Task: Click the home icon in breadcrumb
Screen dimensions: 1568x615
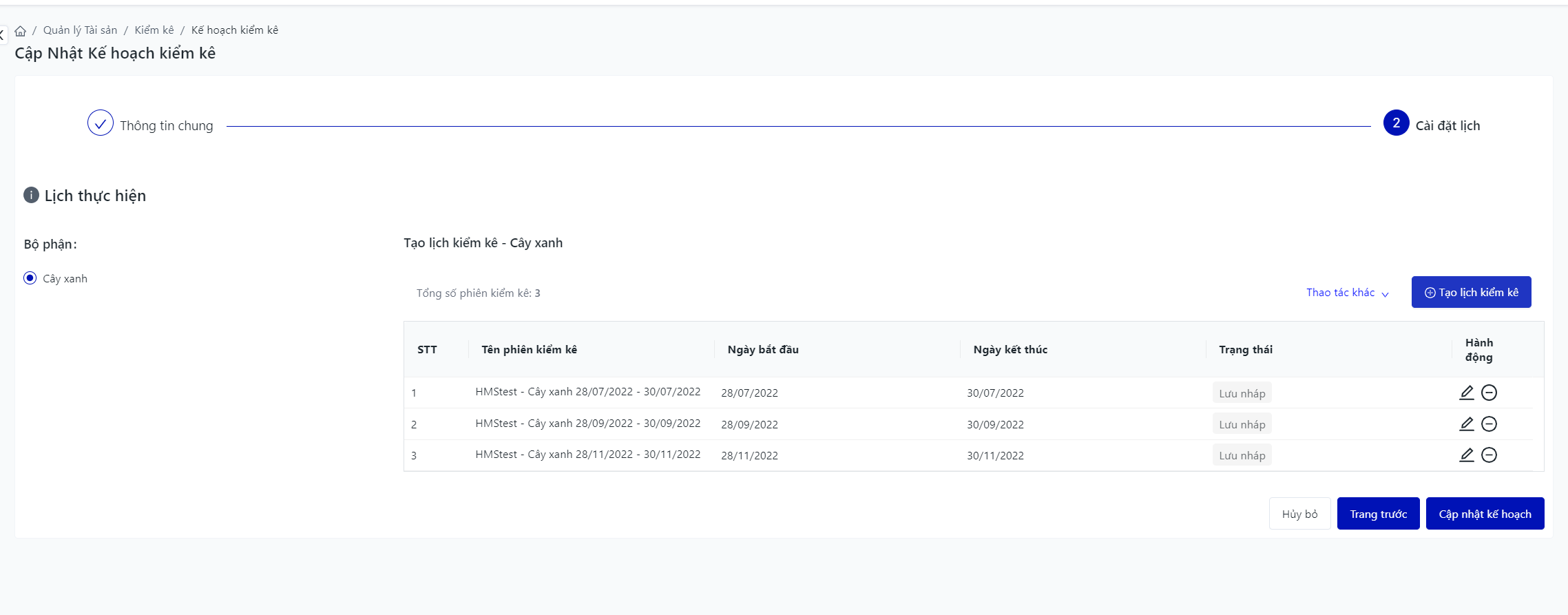Action: pos(21,31)
